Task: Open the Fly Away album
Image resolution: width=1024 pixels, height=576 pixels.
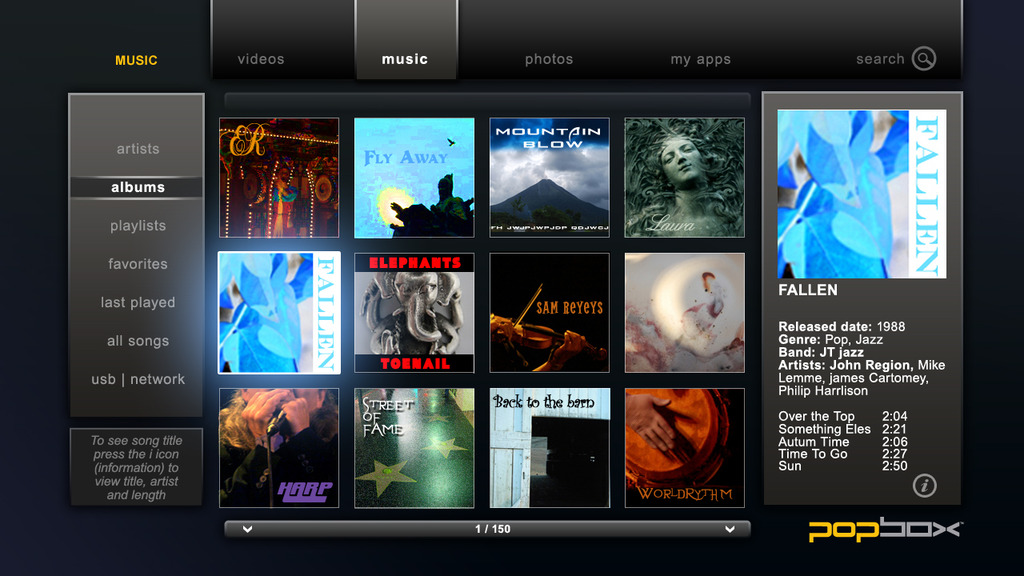Action: tap(414, 178)
